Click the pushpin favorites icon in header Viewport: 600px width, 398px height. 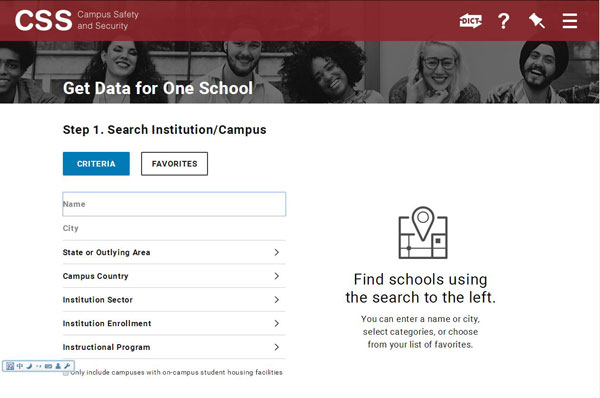[536, 21]
